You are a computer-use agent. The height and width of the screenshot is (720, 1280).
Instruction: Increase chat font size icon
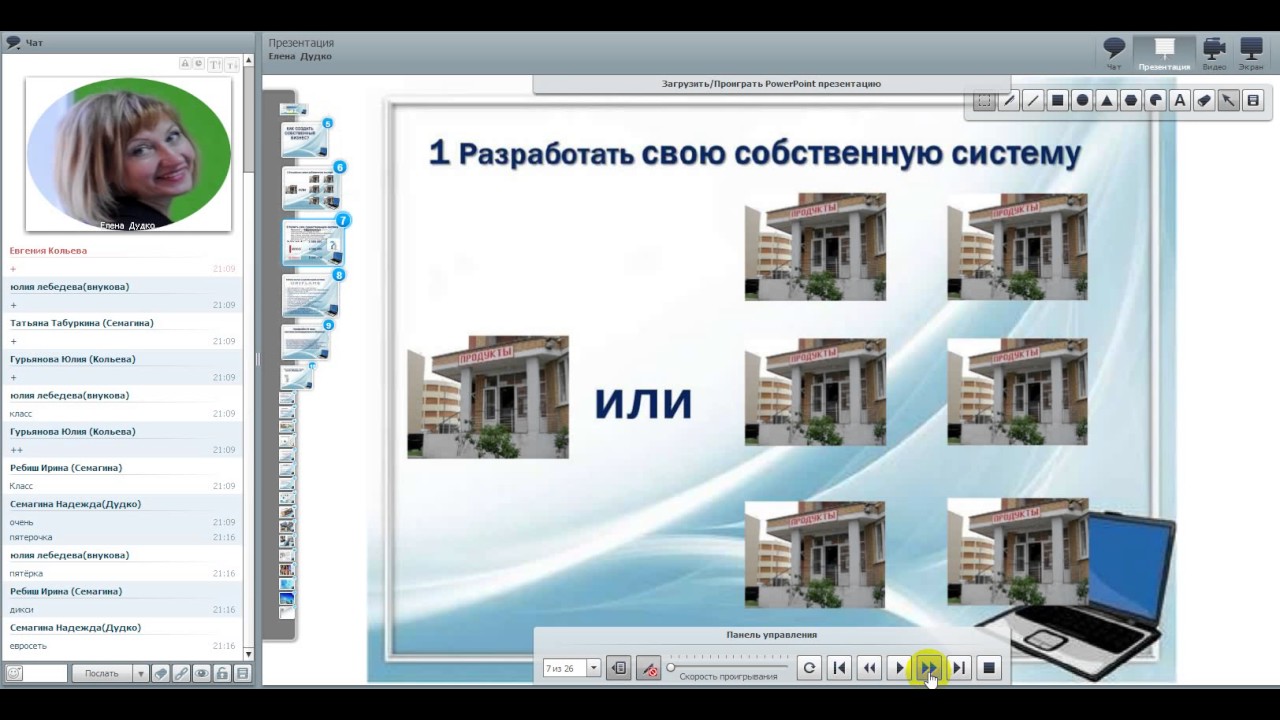coord(214,64)
